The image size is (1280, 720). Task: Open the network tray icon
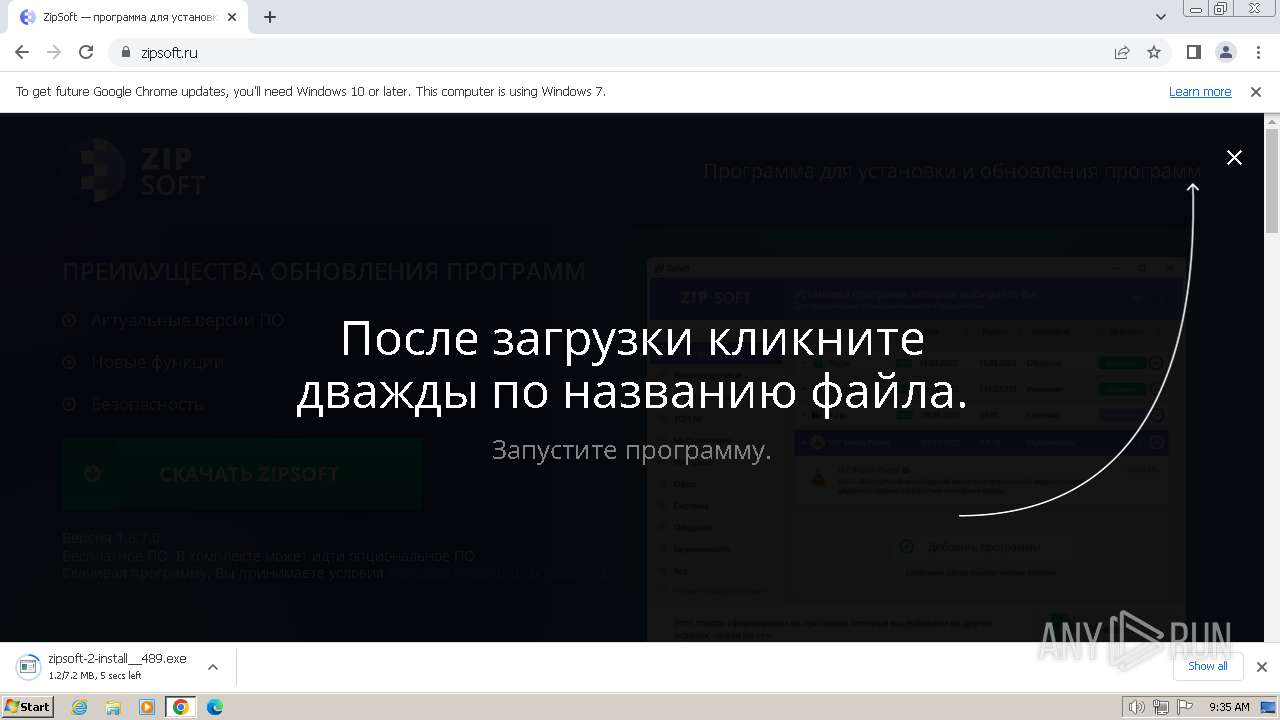(x=1161, y=707)
